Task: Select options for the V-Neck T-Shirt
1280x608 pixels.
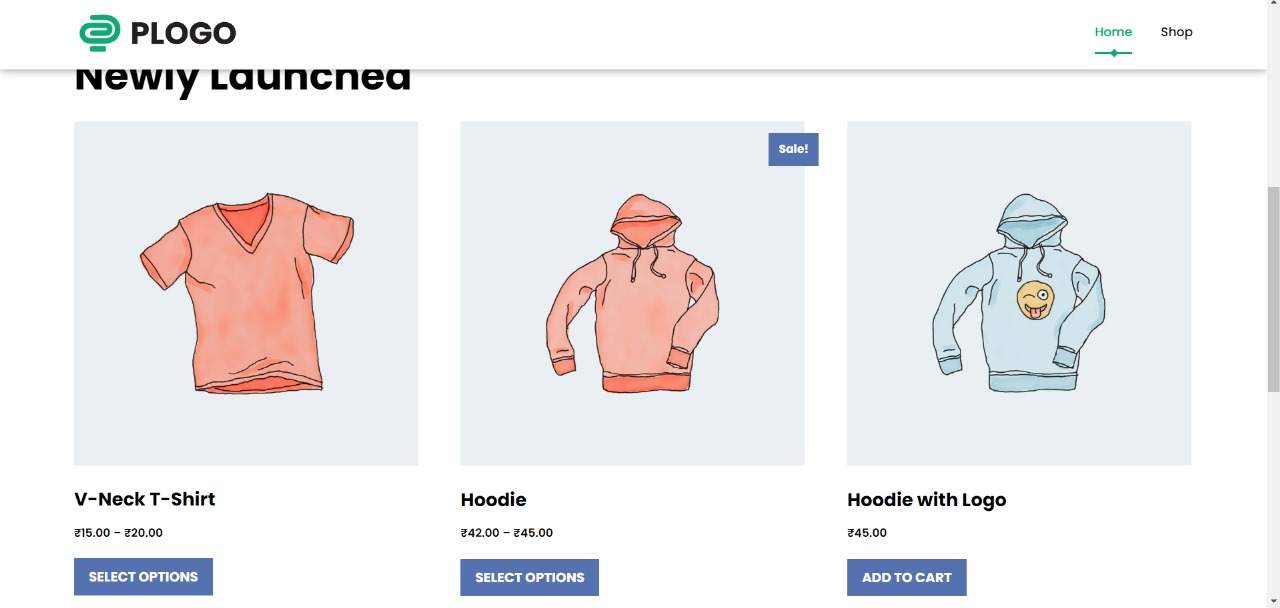Action: coord(143,577)
